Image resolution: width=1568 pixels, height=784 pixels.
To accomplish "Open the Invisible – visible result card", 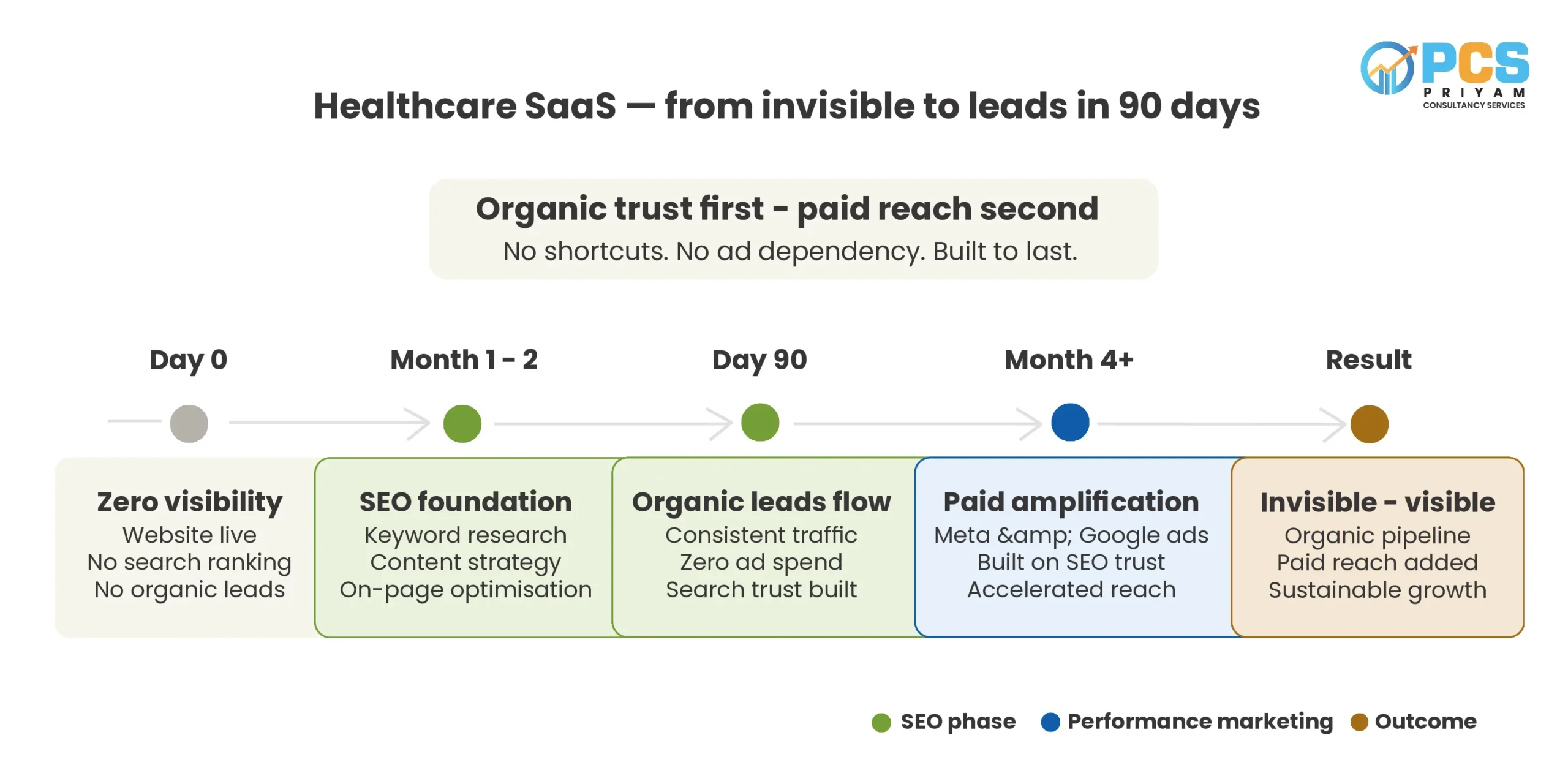I will click(x=1377, y=547).
